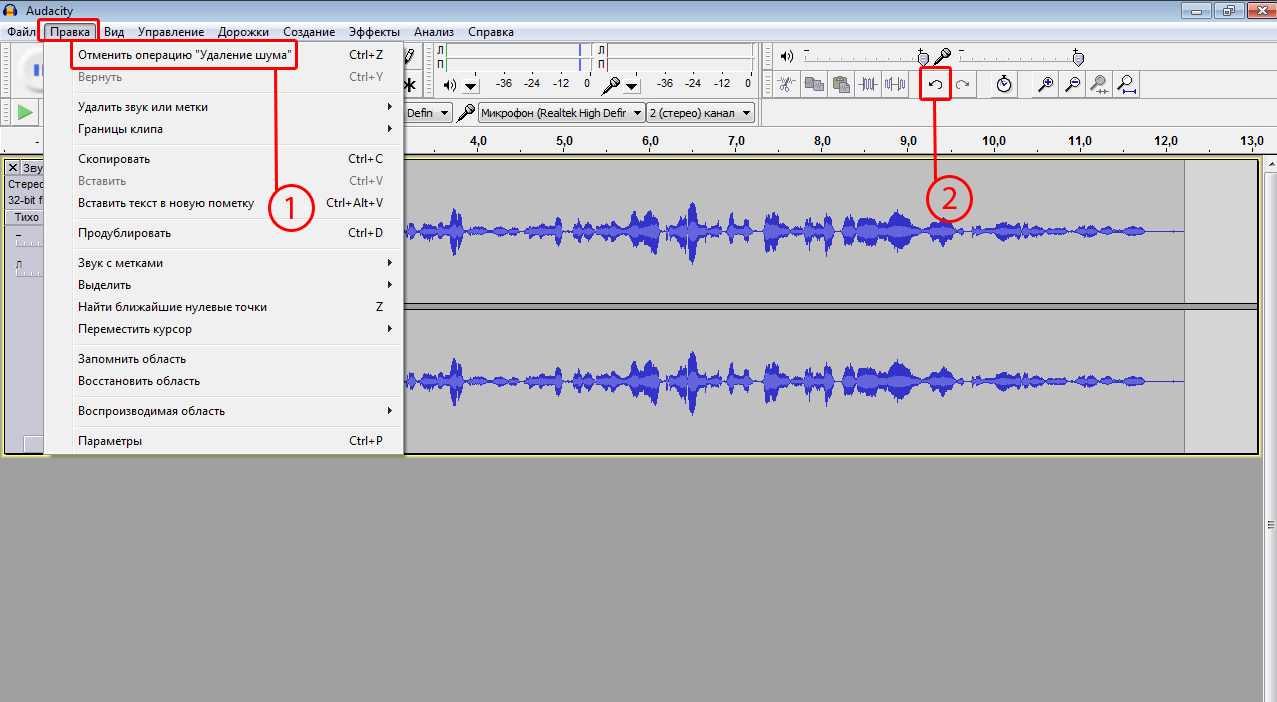This screenshot has width=1277, height=702.
Task: Click the Silence audio toolbar icon
Action: point(894,85)
